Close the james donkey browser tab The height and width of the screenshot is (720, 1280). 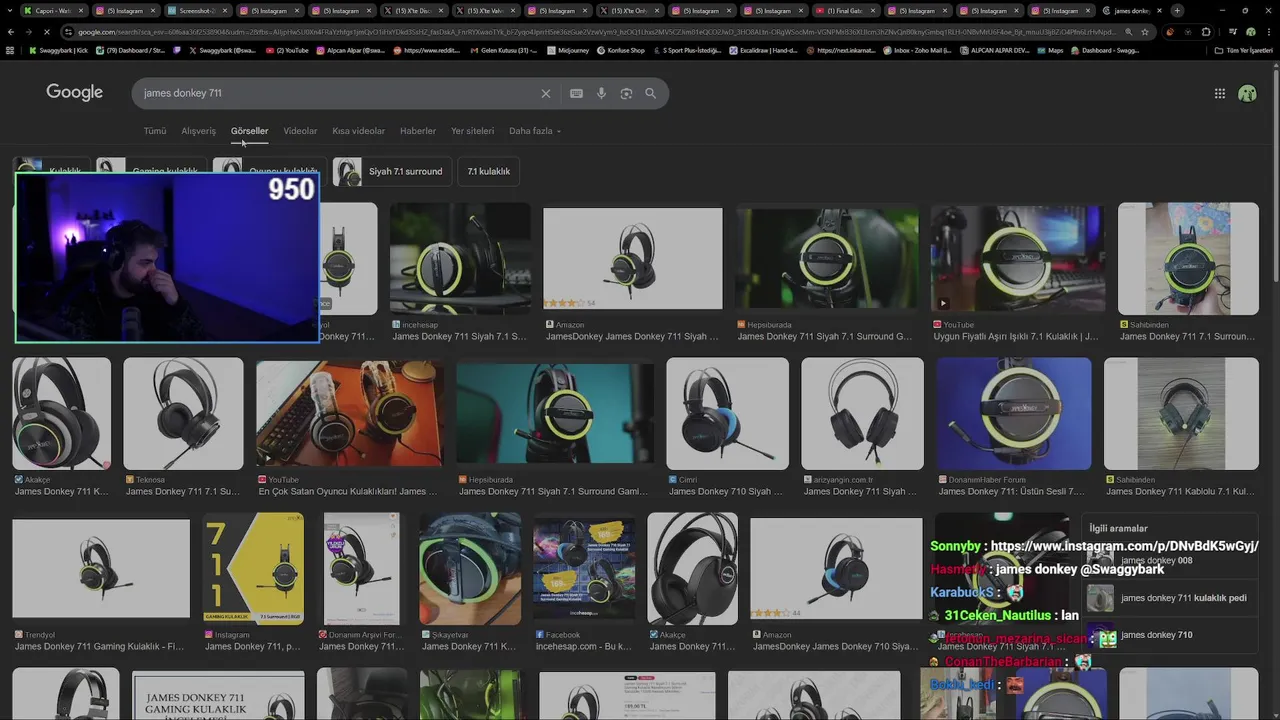[x=1160, y=10]
